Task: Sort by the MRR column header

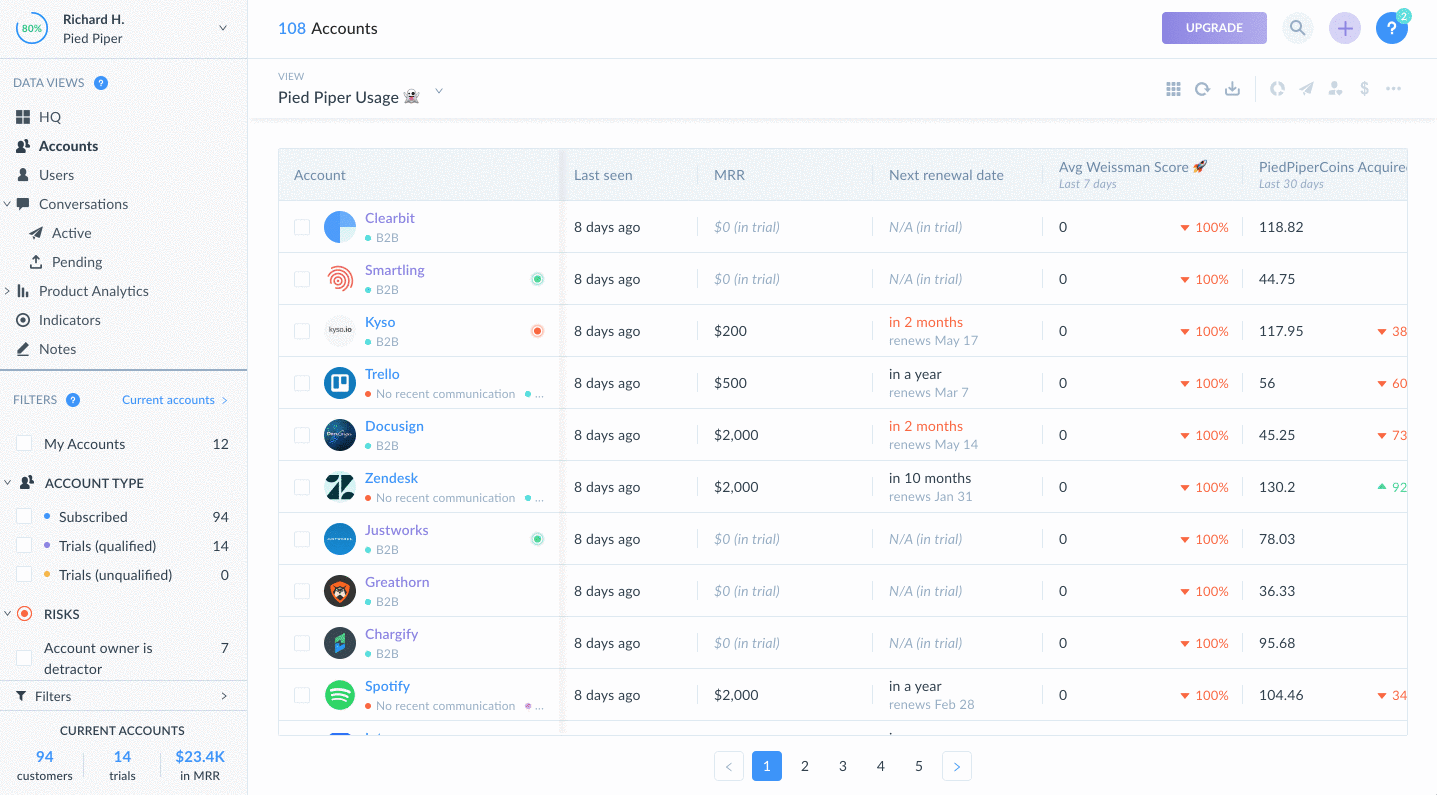Action: (x=729, y=175)
